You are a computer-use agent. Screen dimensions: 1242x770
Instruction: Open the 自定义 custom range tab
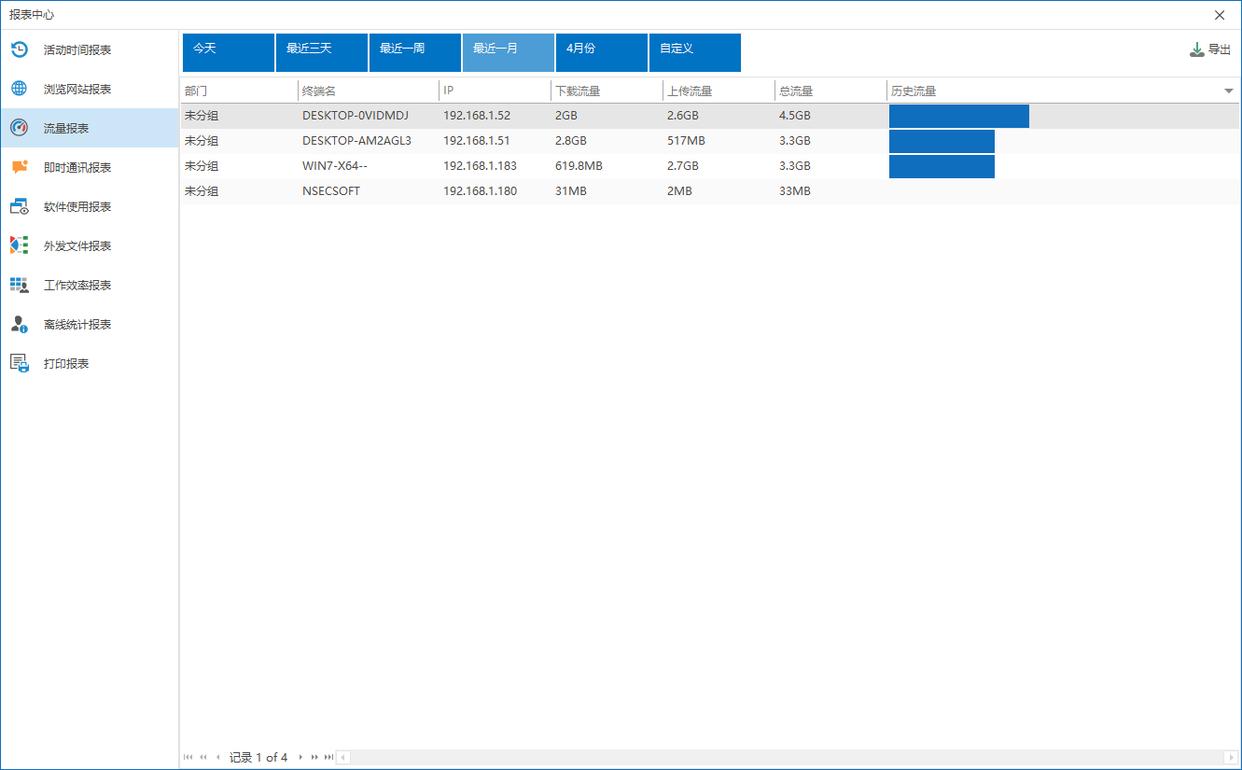tap(694, 52)
